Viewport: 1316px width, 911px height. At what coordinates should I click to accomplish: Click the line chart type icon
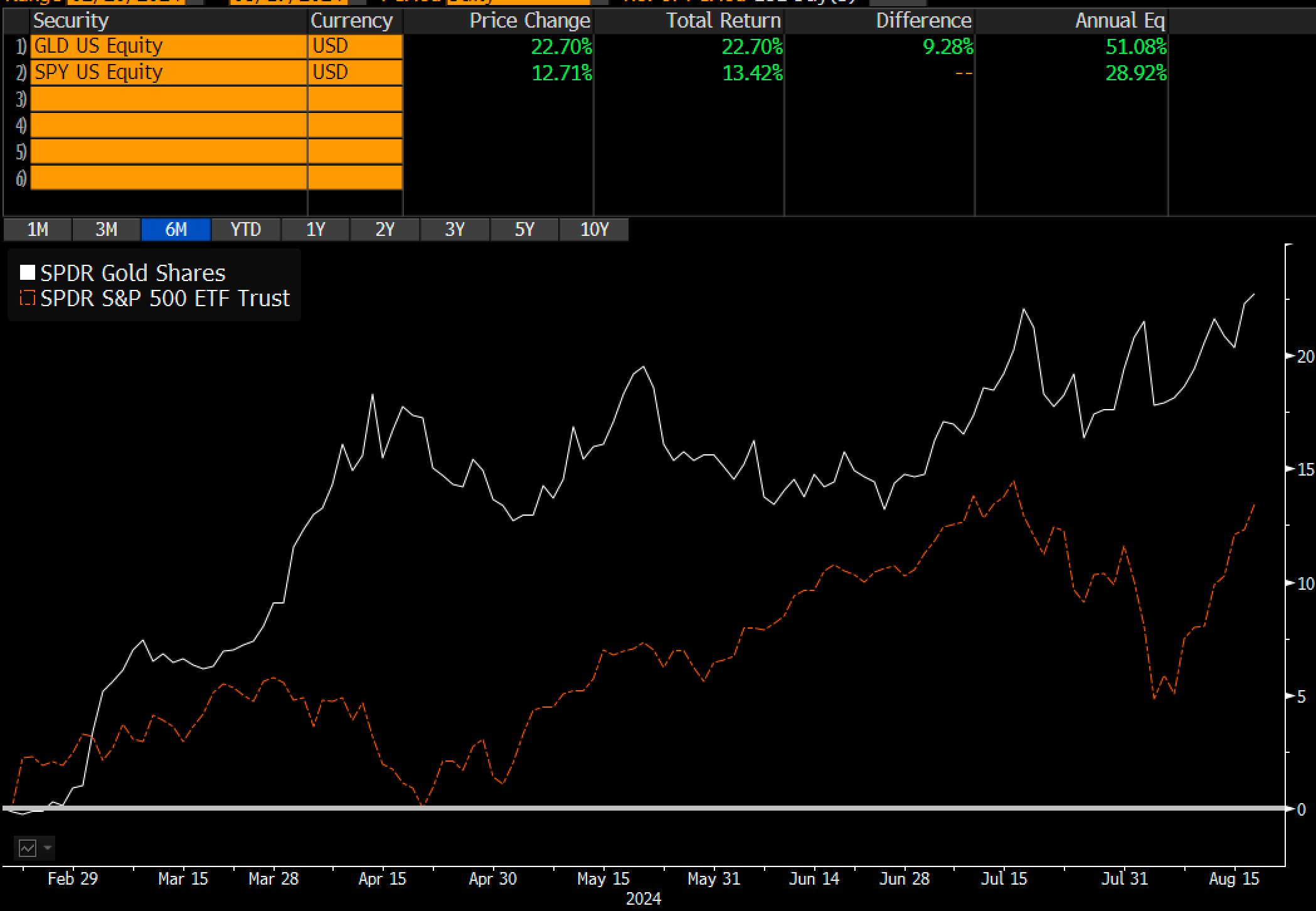[x=27, y=848]
